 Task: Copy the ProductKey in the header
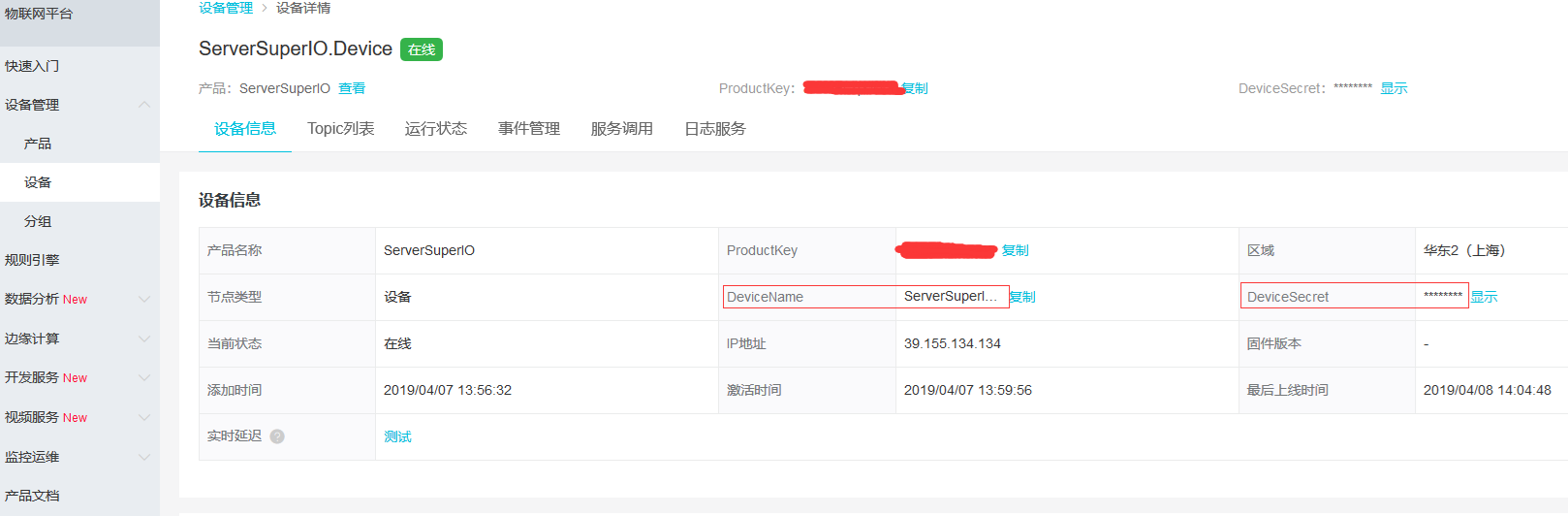tap(915, 88)
